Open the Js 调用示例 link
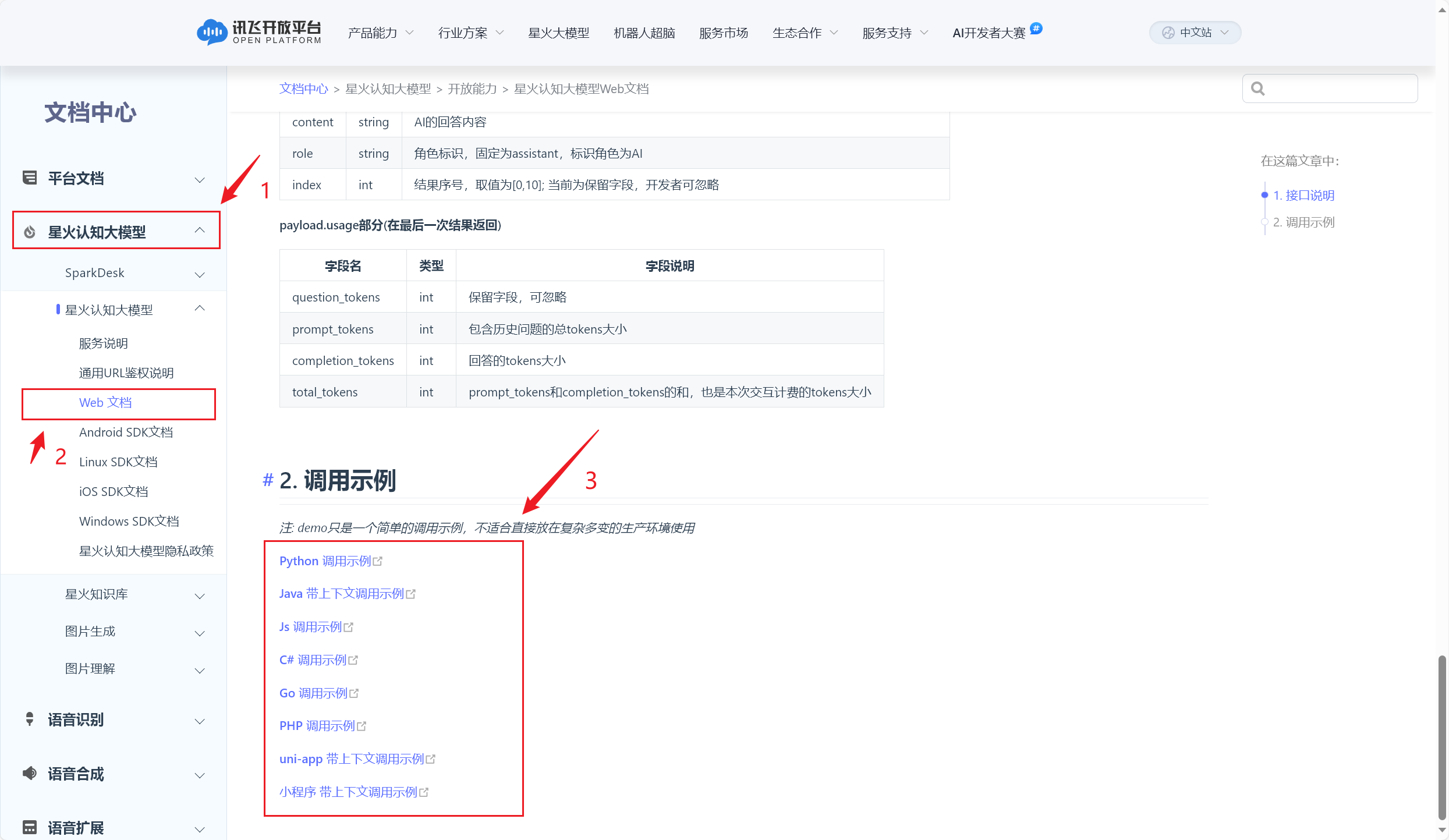 (311, 627)
